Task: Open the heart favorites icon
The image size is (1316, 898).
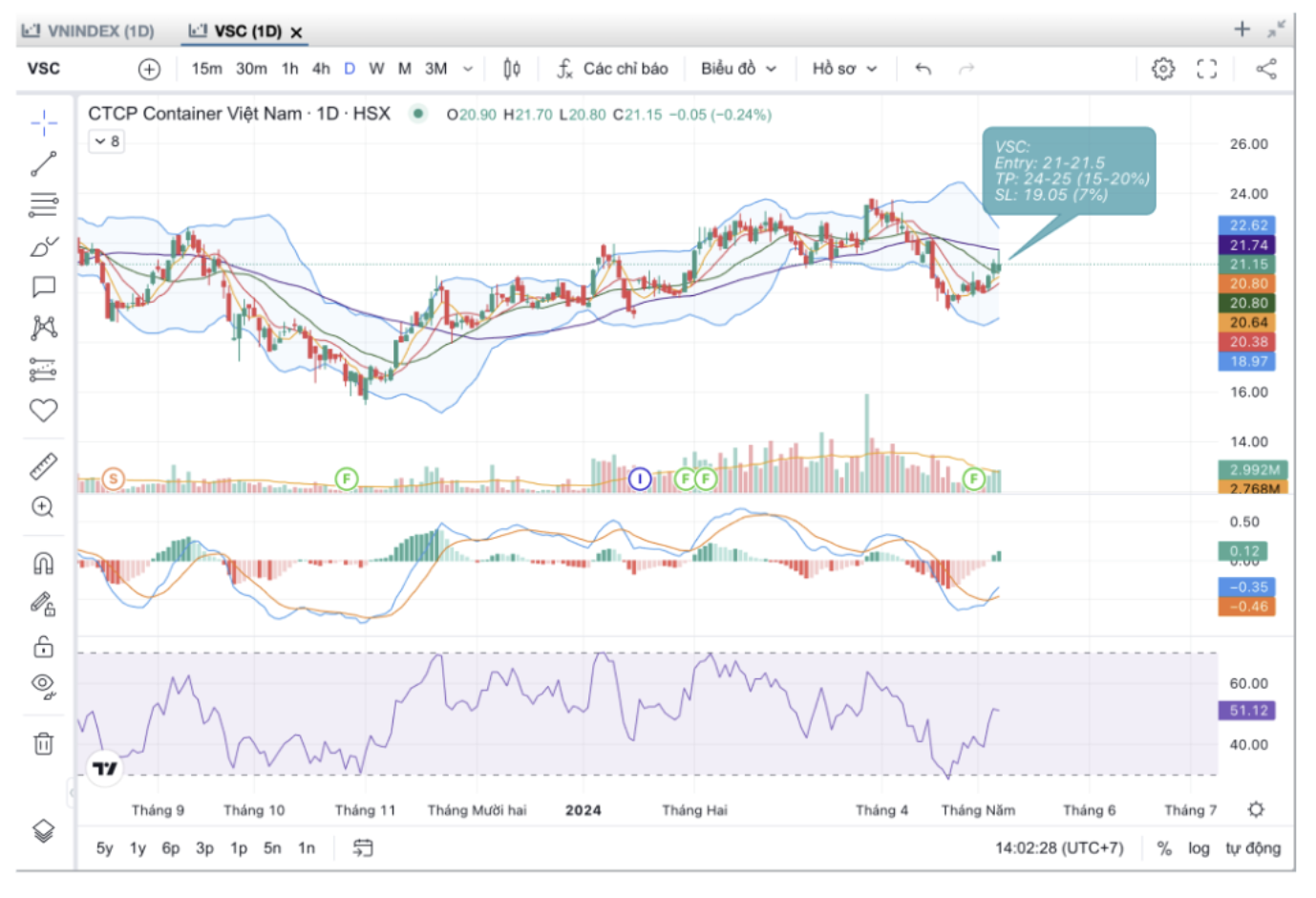Action: [43, 410]
